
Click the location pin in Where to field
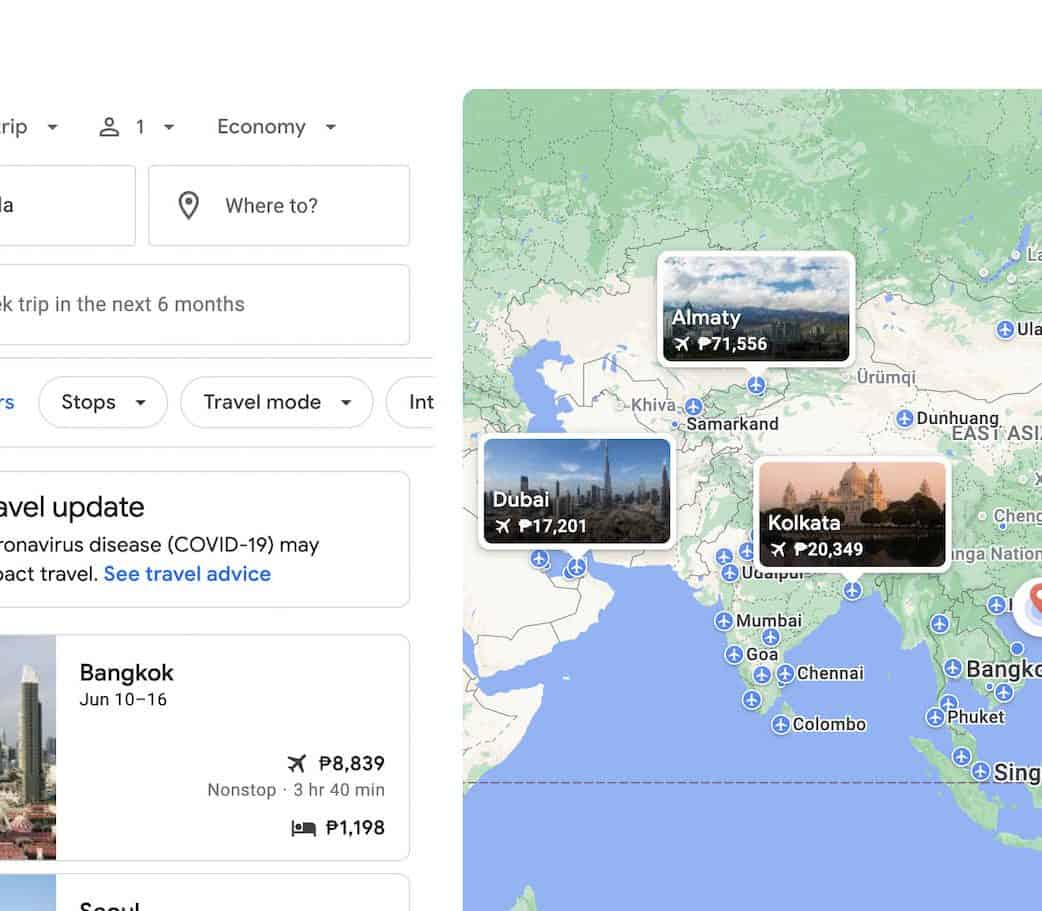pyautogui.click(x=188, y=206)
